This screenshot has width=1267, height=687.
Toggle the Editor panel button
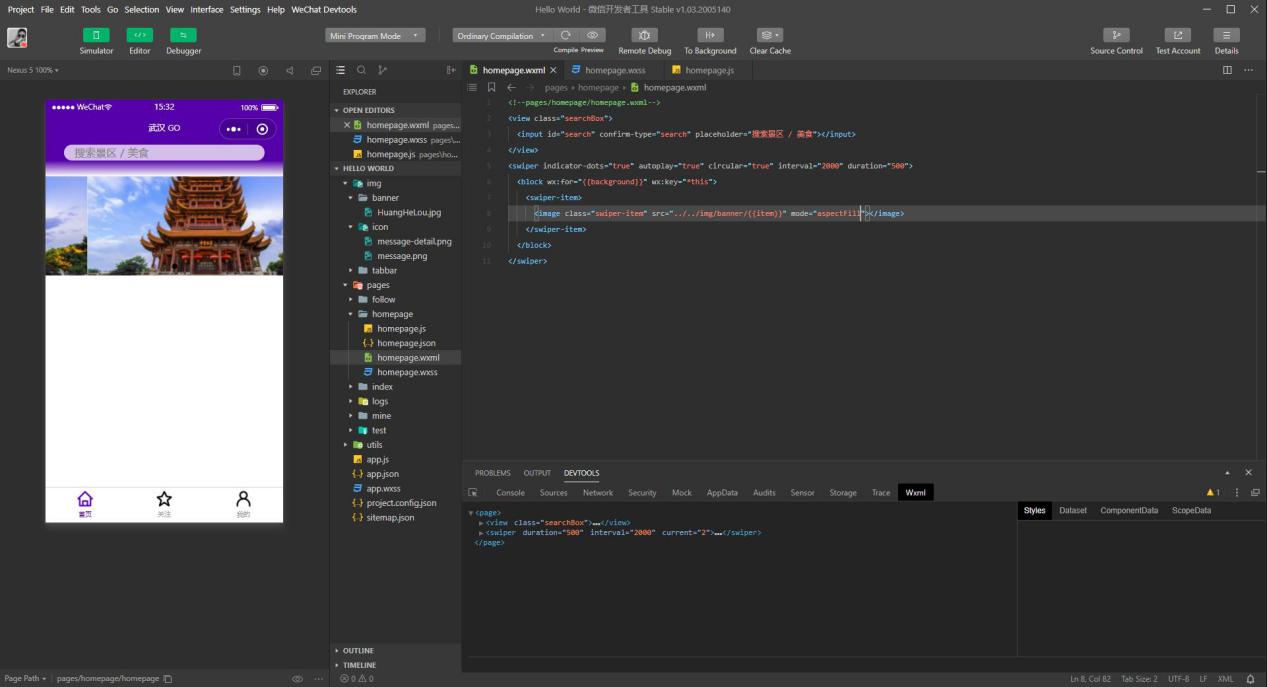click(140, 35)
